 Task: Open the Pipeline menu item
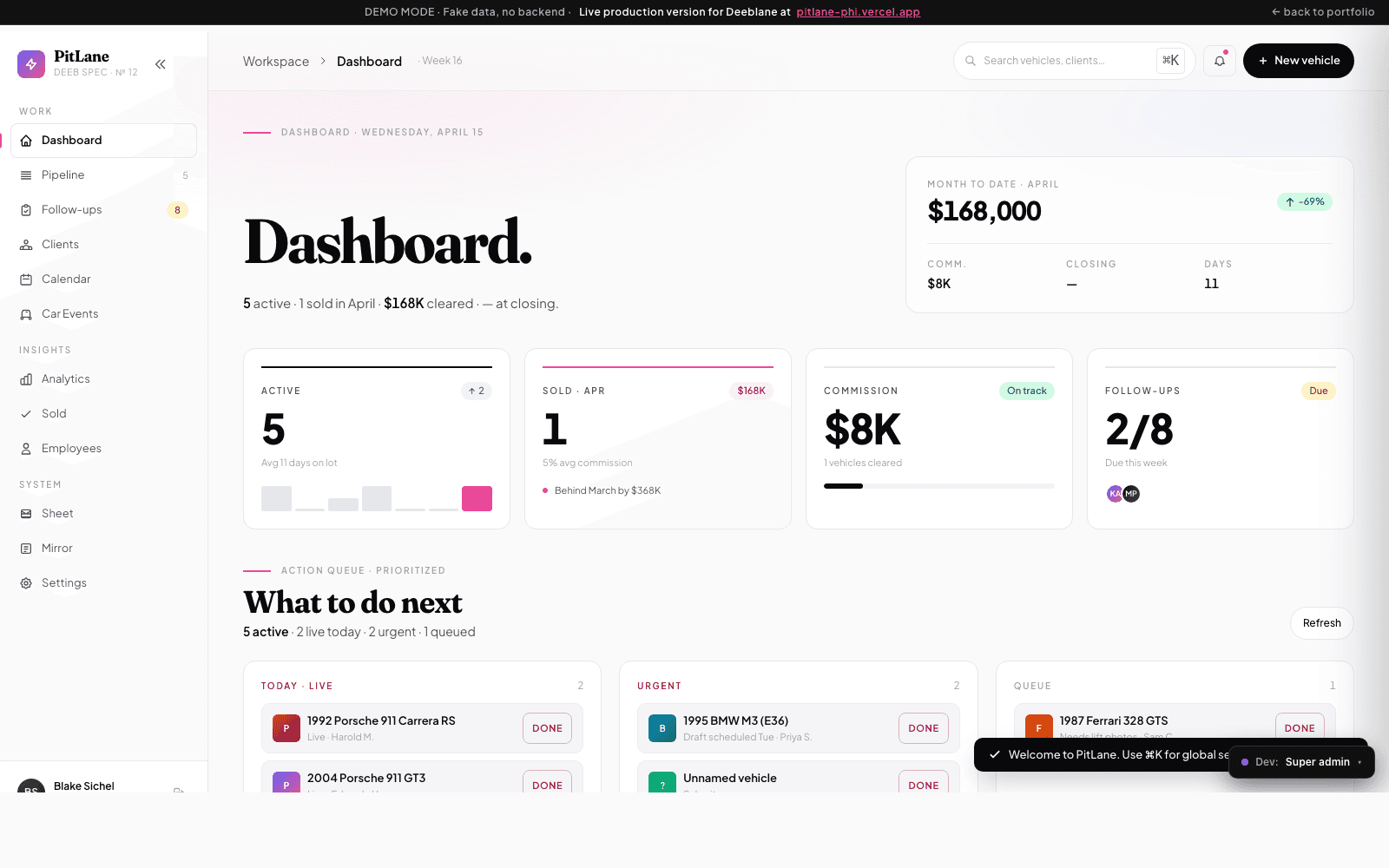point(63,175)
